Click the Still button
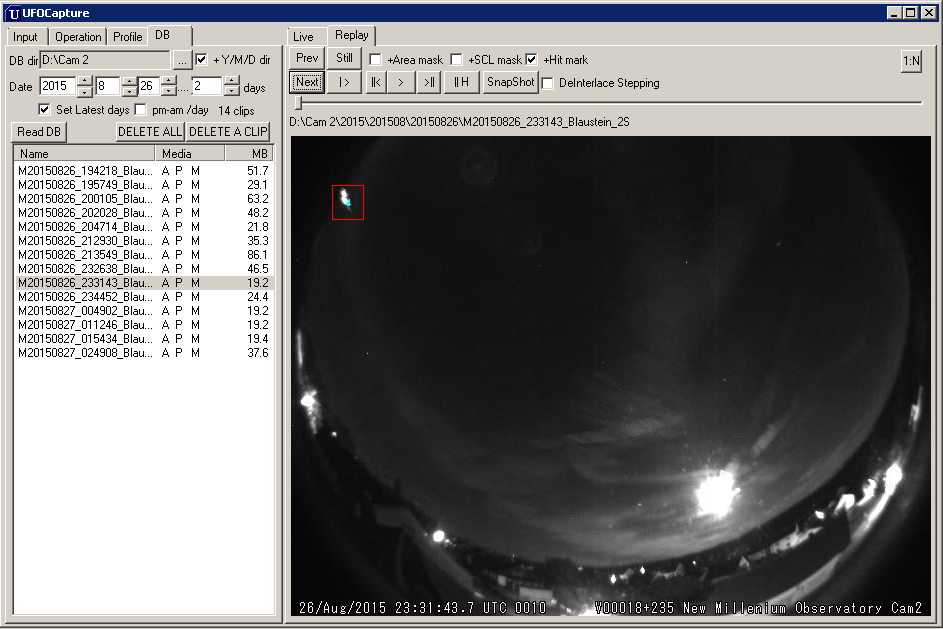 tap(344, 58)
